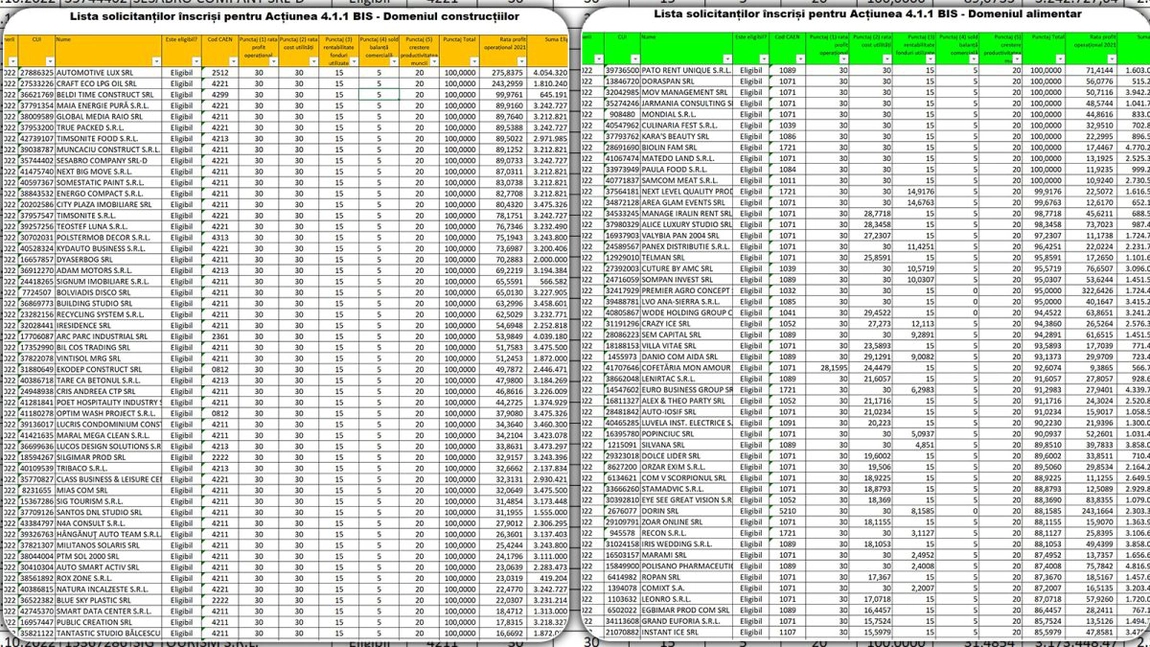Open the Nume filter in the orange construction table

[155, 62]
